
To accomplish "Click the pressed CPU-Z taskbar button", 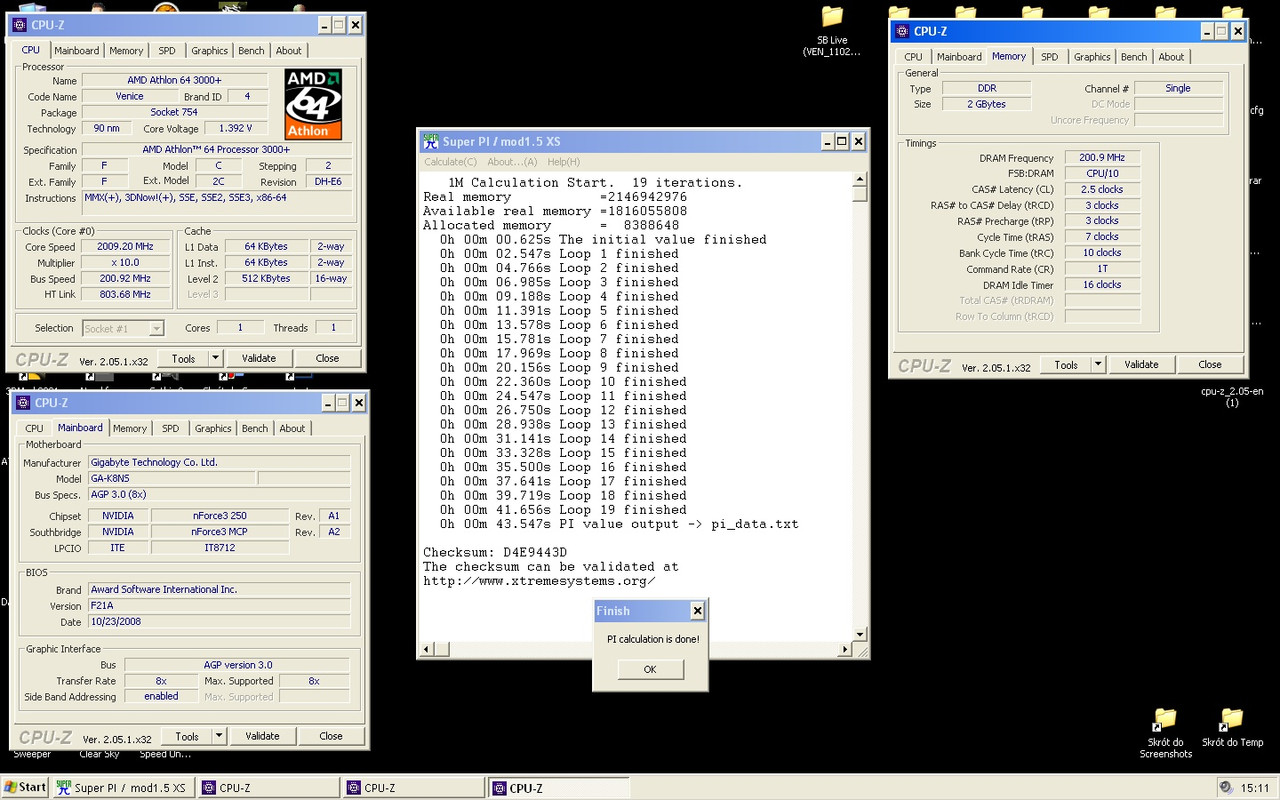I will (x=557, y=788).
